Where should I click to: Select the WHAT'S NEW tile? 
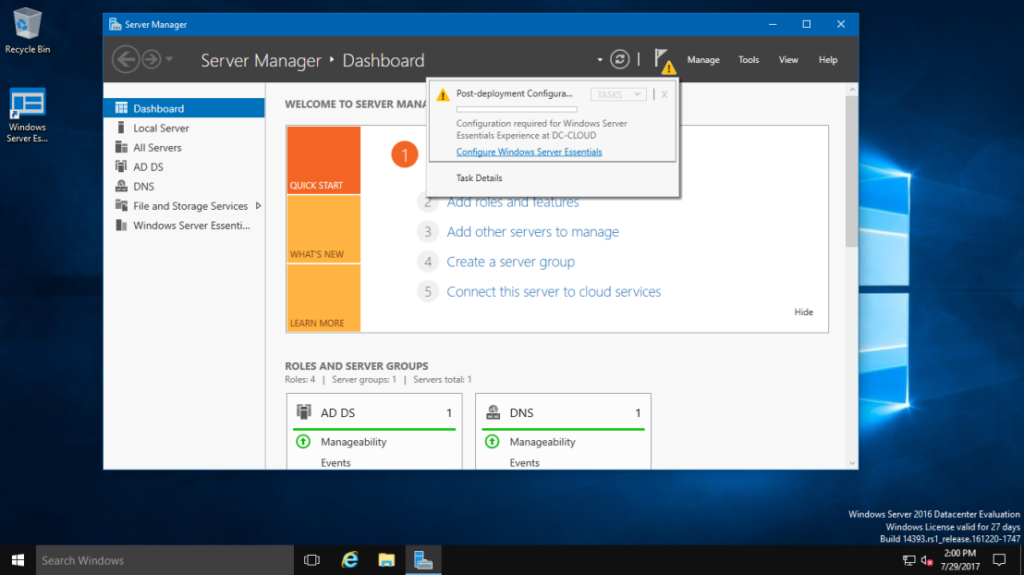click(x=323, y=229)
